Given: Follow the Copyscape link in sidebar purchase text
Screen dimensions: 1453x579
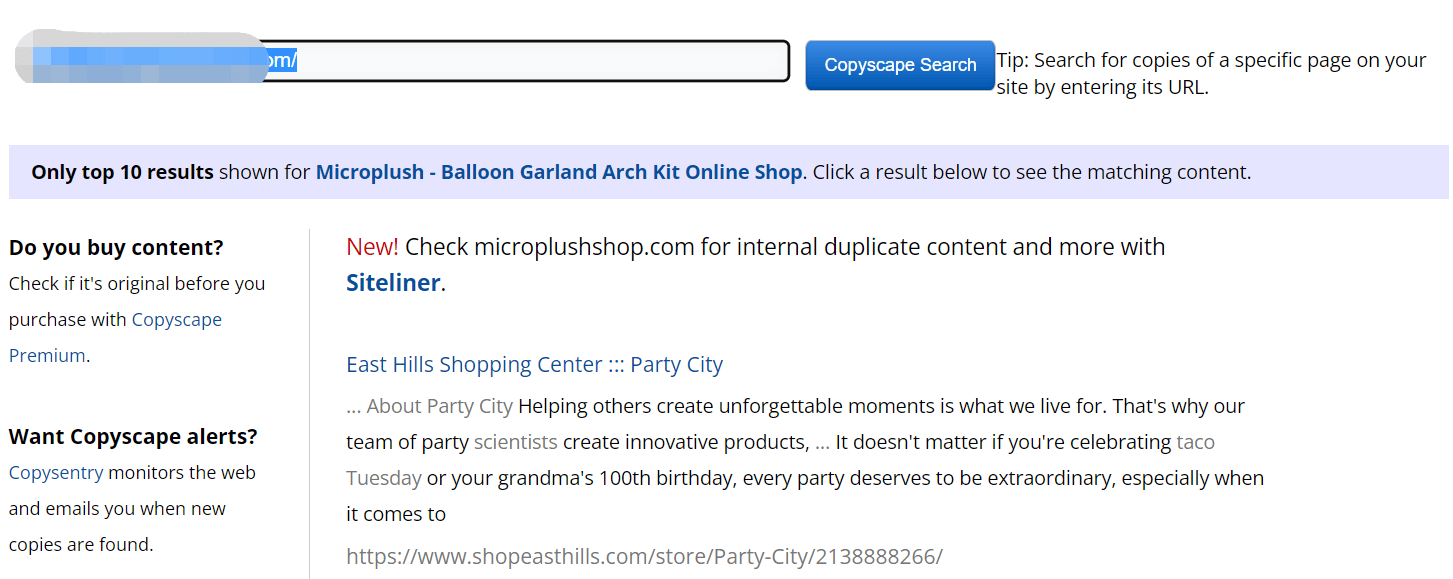Looking at the screenshot, I should click(x=177, y=320).
